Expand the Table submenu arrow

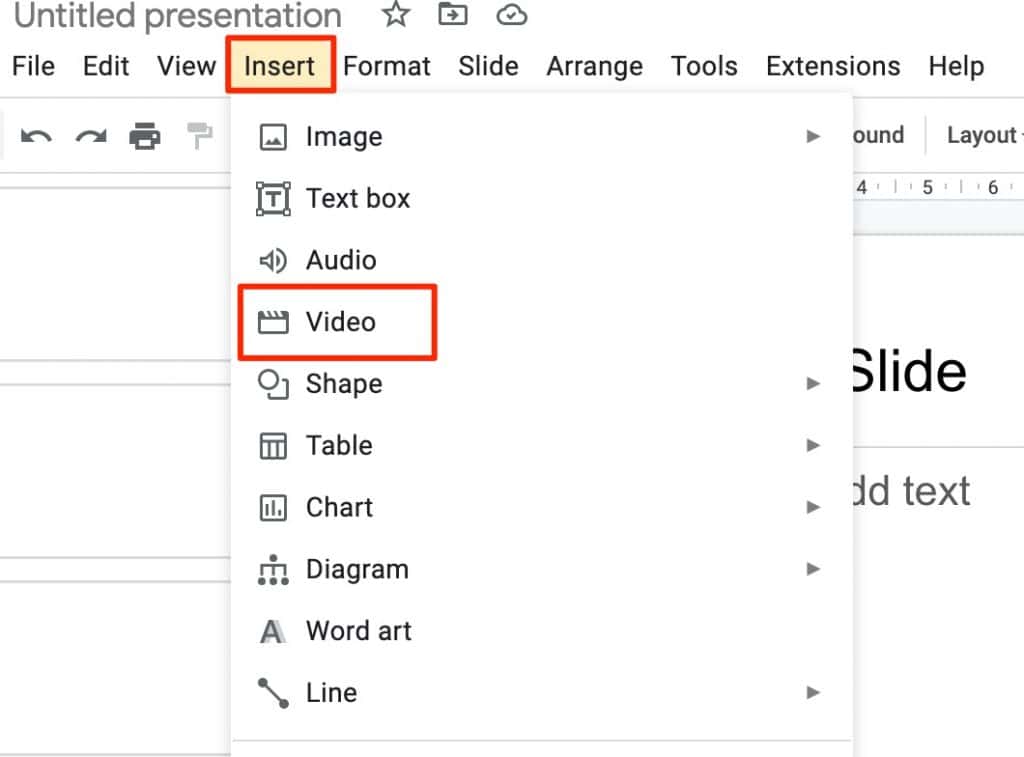pos(813,445)
